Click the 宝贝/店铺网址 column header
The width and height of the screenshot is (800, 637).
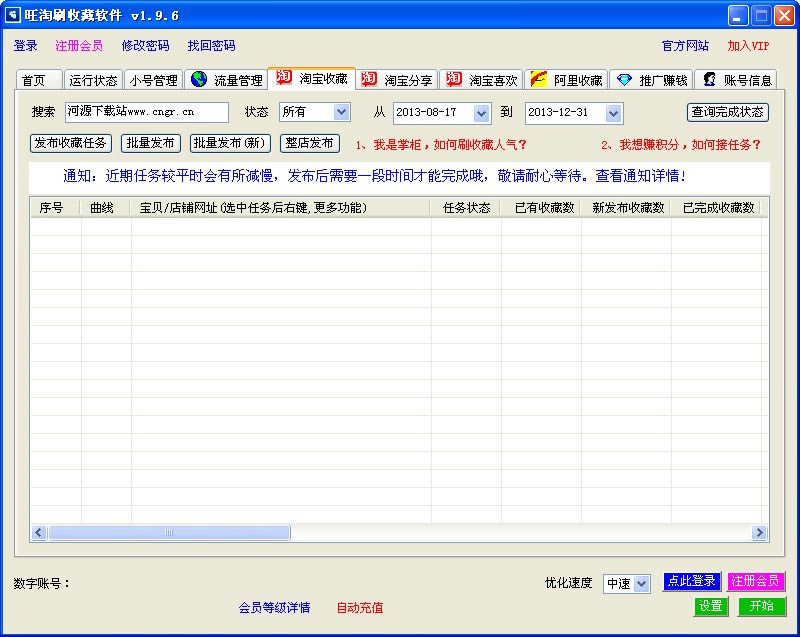tap(281, 208)
